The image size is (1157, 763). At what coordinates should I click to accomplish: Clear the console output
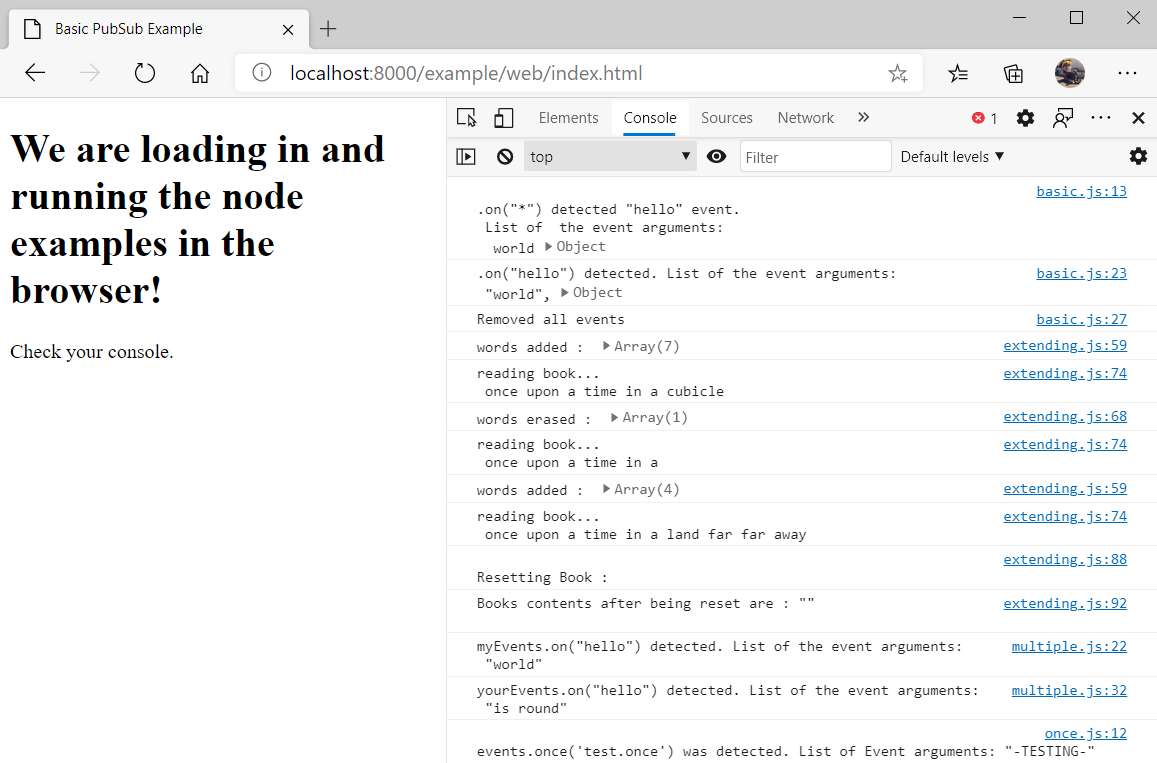coord(505,156)
